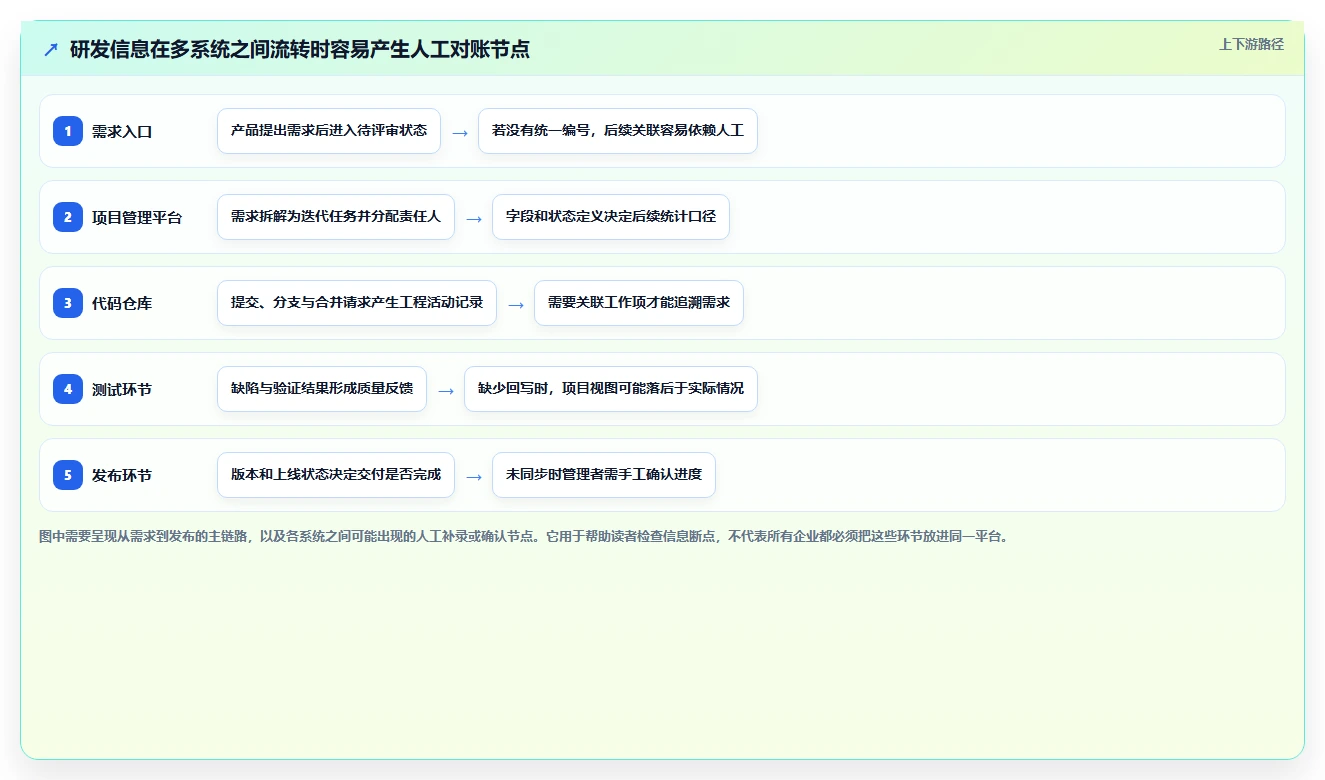Click the arrow in the 代码仓库 row
Screen dimensions: 1325x780
pyautogui.click(x=516, y=304)
